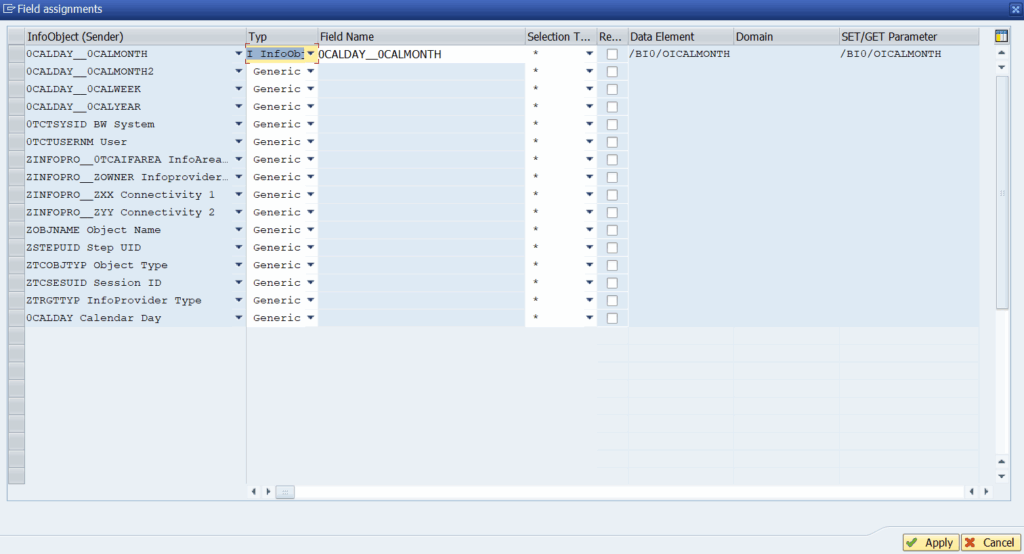Tick the Required checkbox for 0CALDAY Calendar Day
This screenshot has height=554, width=1024.
tap(612, 319)
